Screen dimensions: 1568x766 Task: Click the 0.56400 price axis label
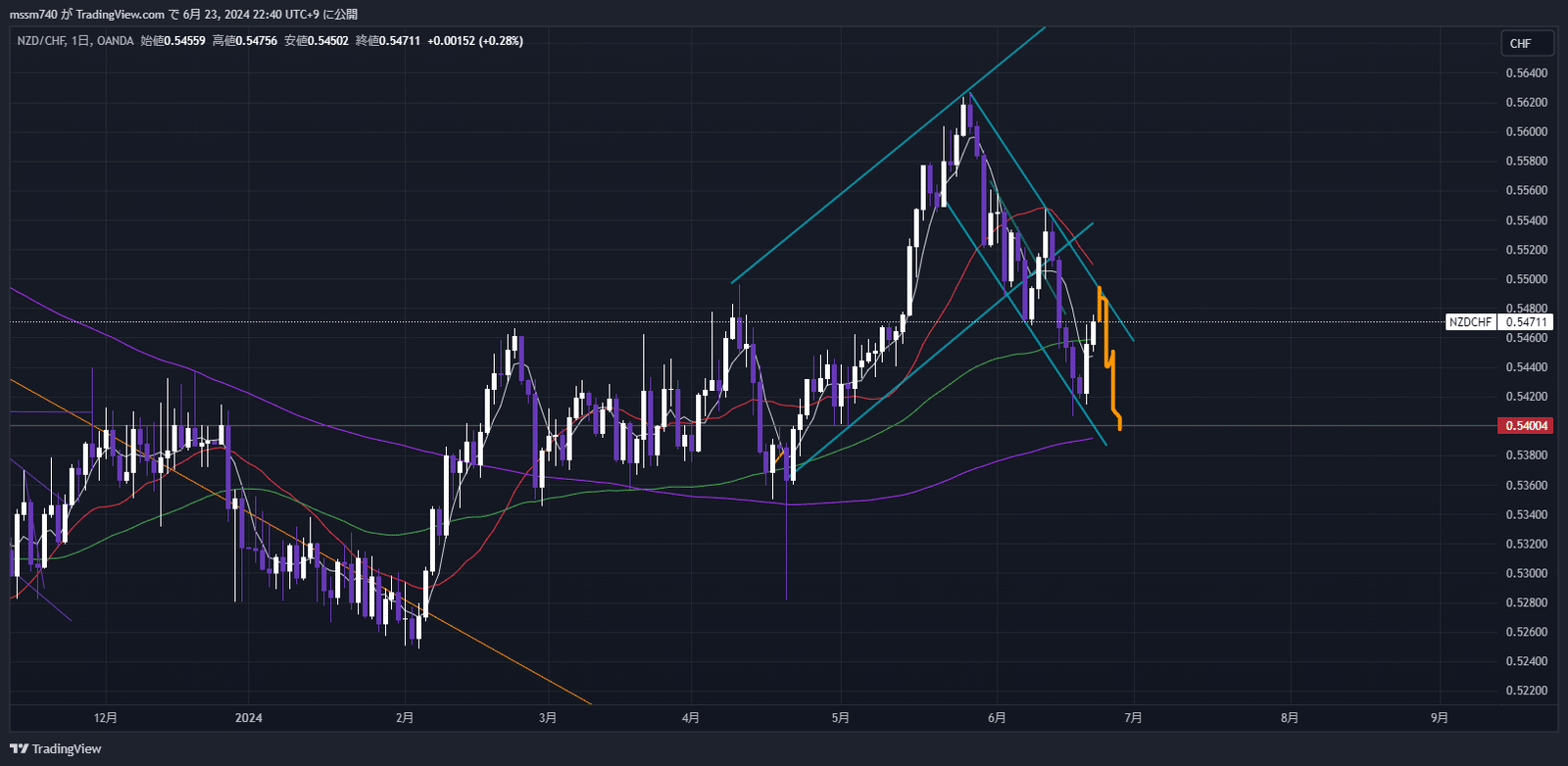coord(1526,73)
